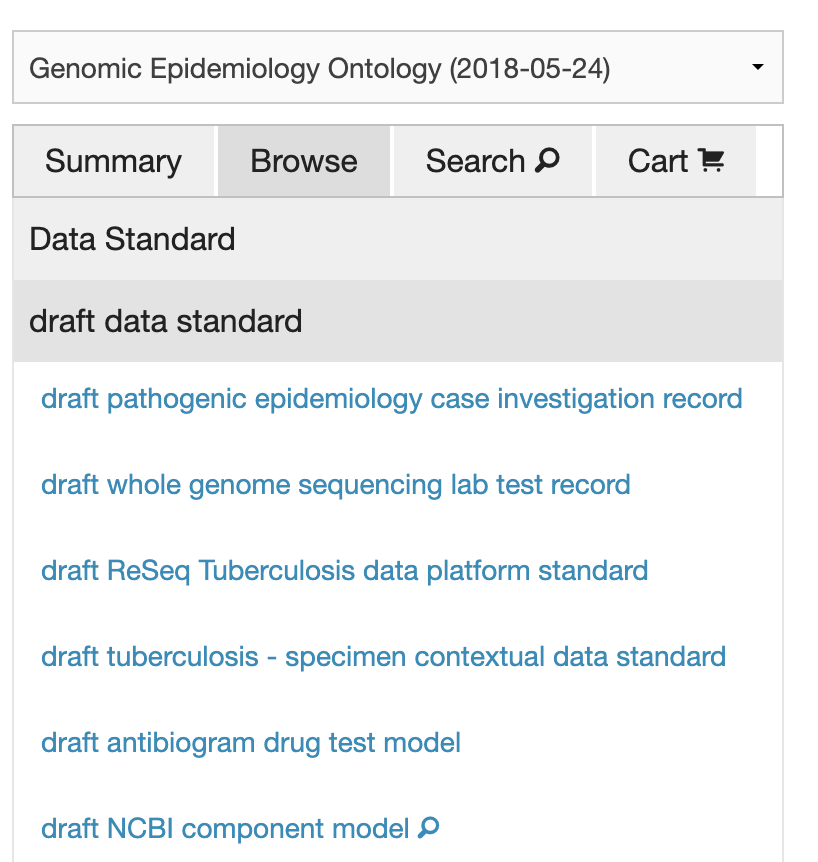Select the magnifier icon next to draft NCBI component model
The image size is (818, 862).
(x=428, y=828)
